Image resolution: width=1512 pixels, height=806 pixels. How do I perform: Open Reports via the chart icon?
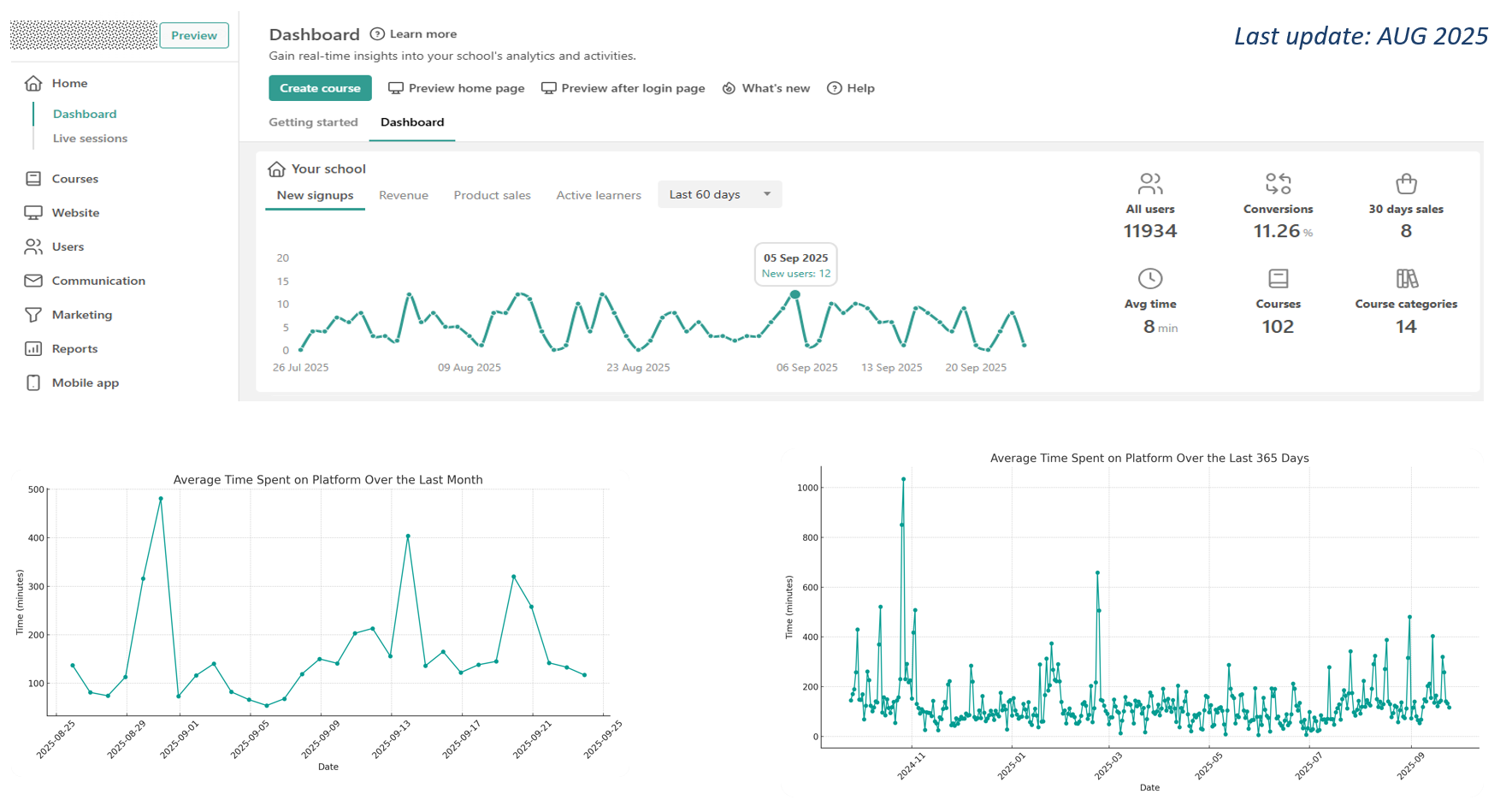coord(33,349)
